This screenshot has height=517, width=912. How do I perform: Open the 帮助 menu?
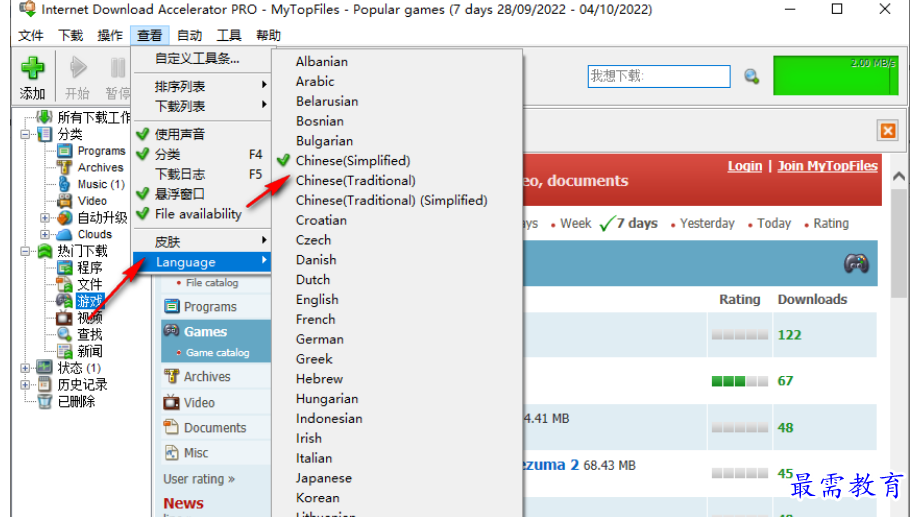click(269, 35)
